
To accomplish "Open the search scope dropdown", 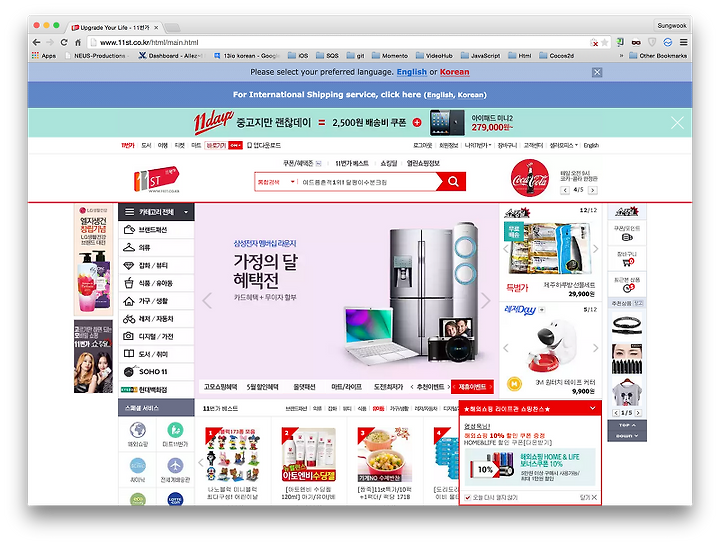I will pos(276,182).
